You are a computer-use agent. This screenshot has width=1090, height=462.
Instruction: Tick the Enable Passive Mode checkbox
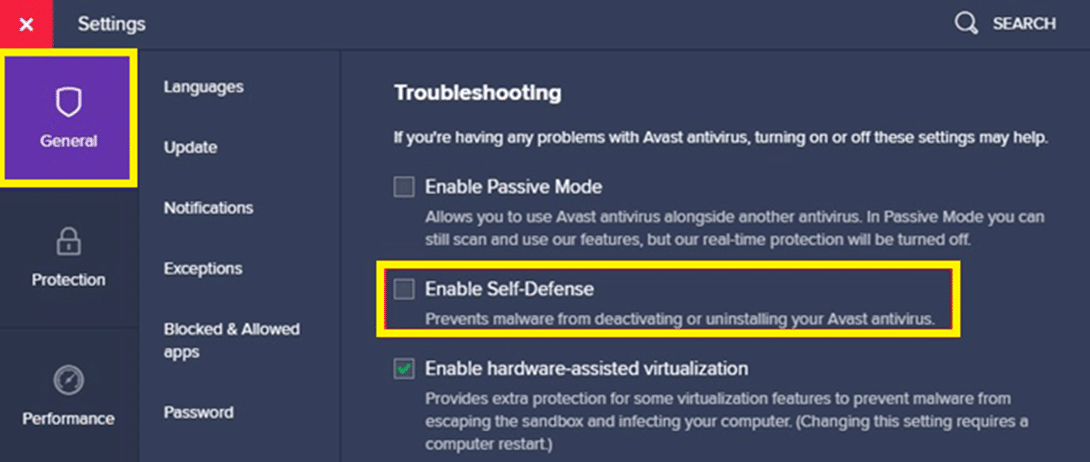(x=404, y=186)
